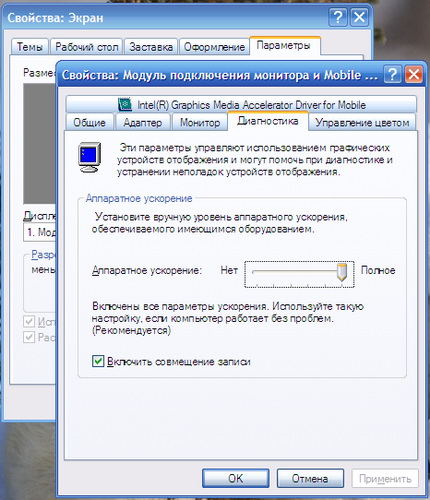Confirm with the OK button
This screenshot has height=500, width=430.
[x=236, y=478]
